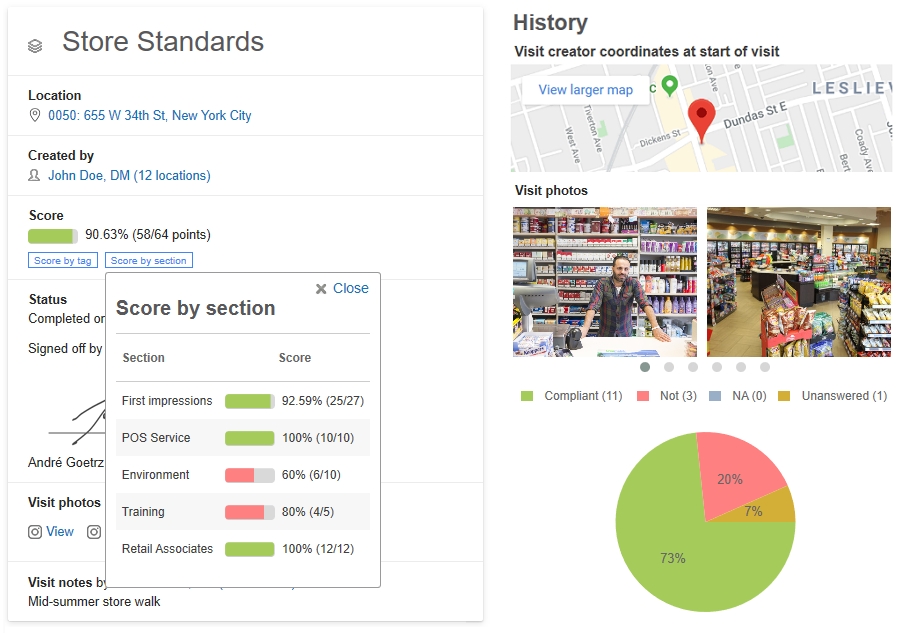The image size is (922, 636).
Task: Select the second carousel dot under visit photos
Action: tap(669, 368)
